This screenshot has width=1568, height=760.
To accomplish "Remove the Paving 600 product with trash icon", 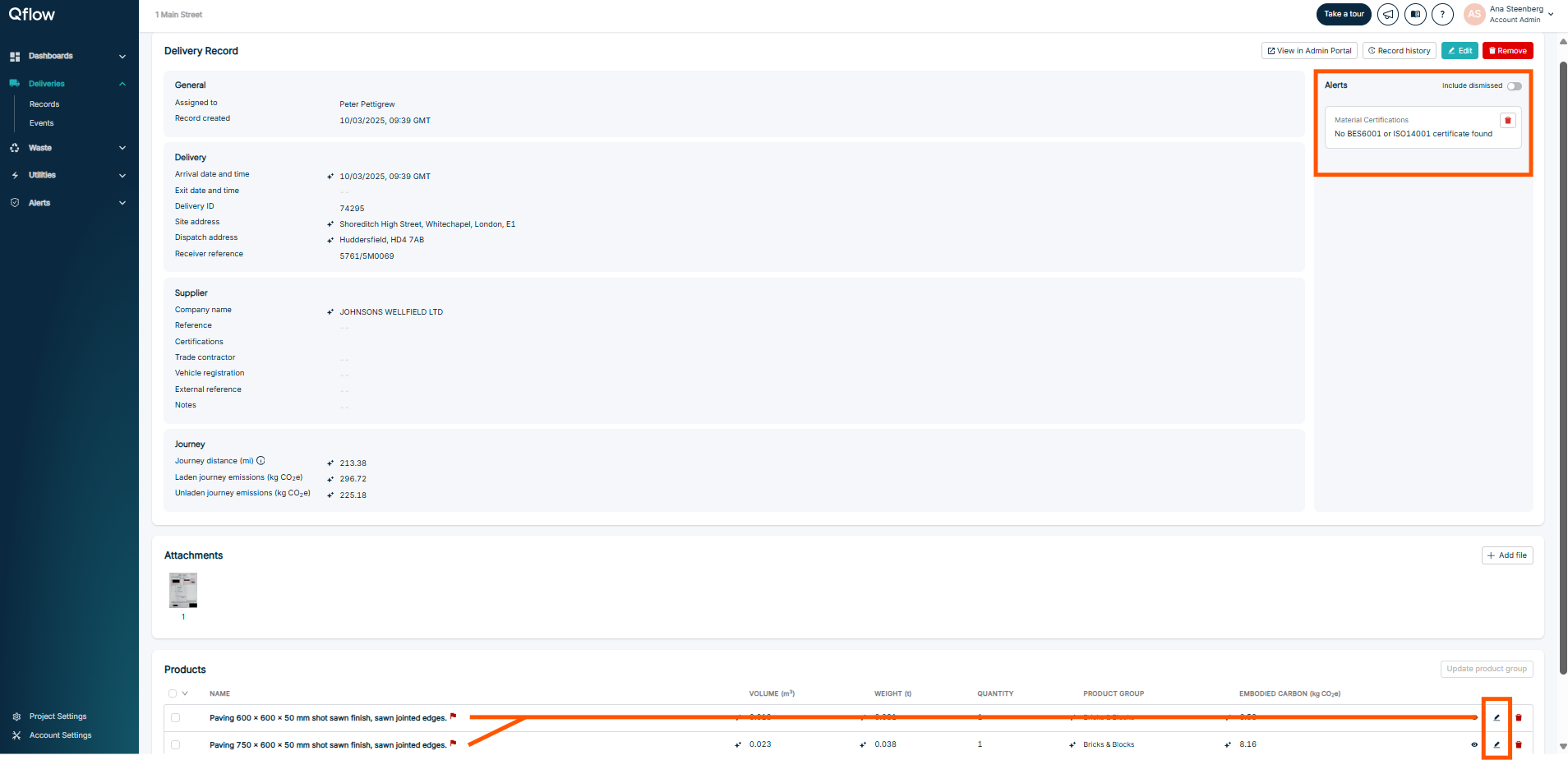I will (x=1518, y=717).
